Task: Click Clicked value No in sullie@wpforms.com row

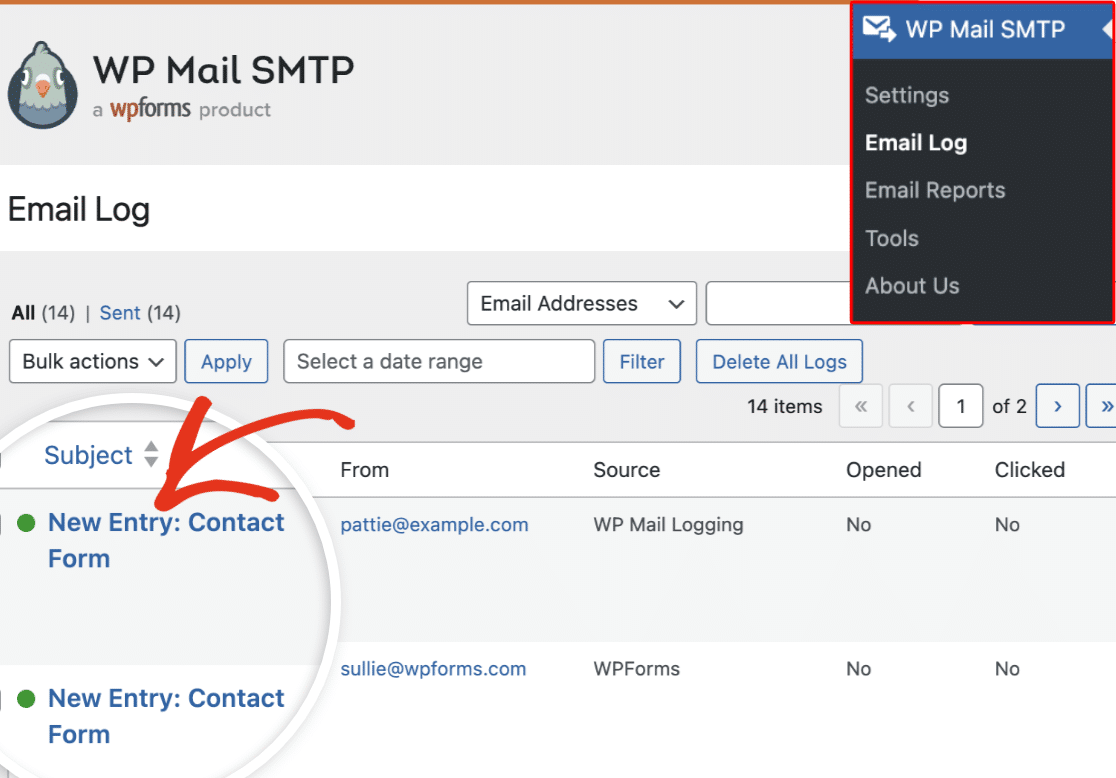Action: pos(1007,669)
